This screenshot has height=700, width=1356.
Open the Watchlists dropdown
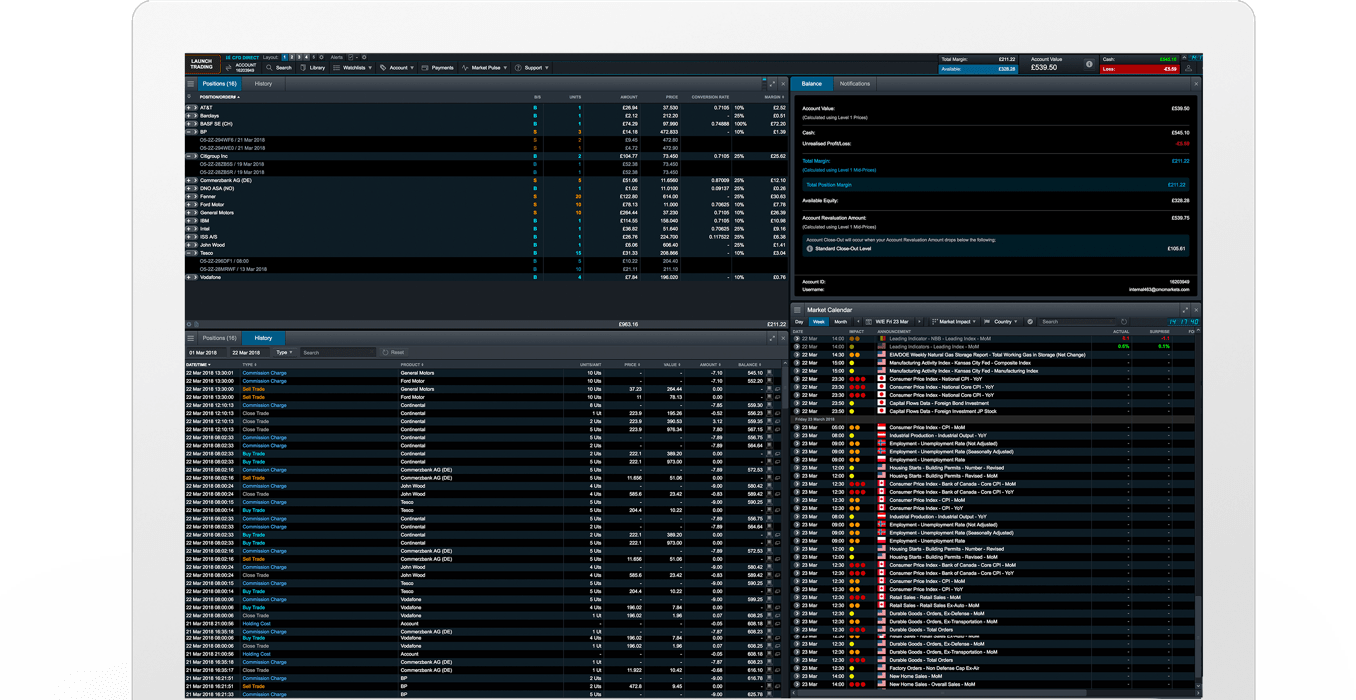(x=354, y=68)
